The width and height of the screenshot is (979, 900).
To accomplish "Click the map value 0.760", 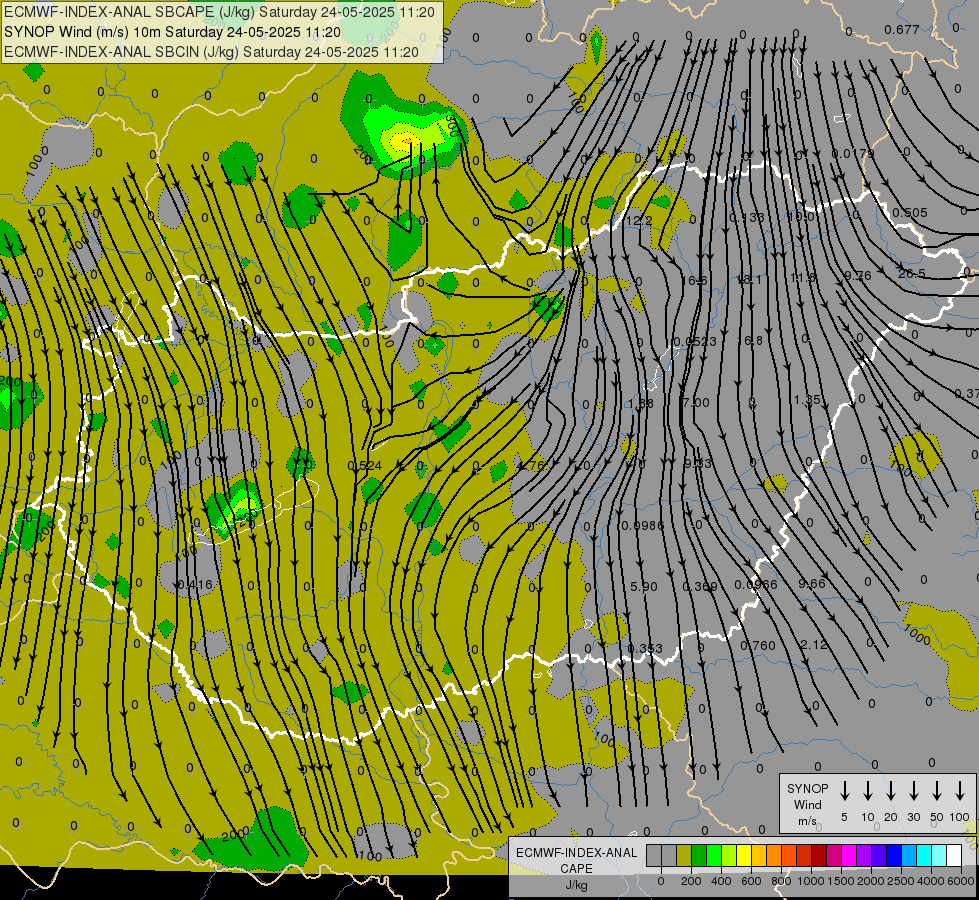I will pos(758,646).
